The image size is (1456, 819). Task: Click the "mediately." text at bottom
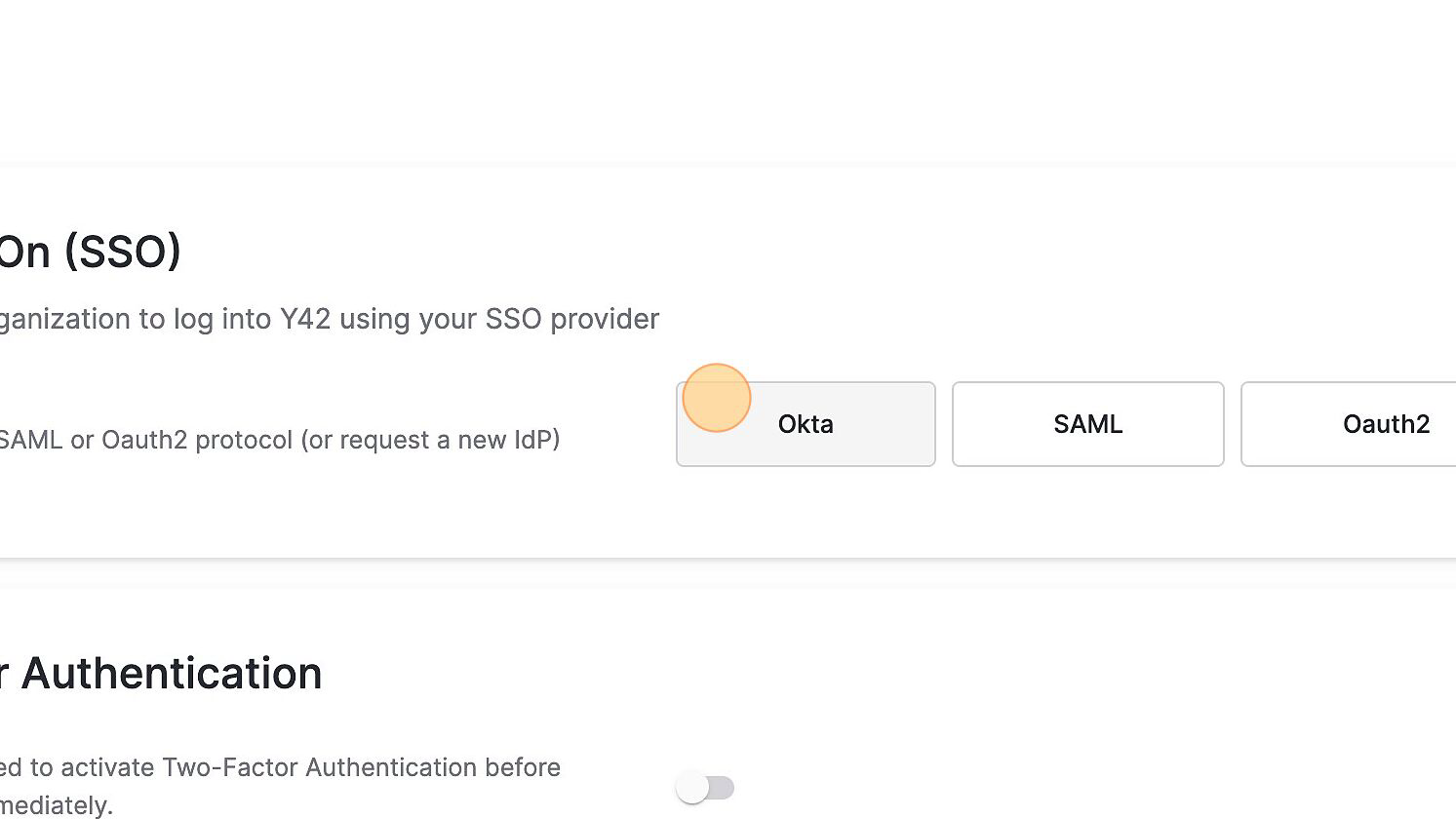pos(57,805)
